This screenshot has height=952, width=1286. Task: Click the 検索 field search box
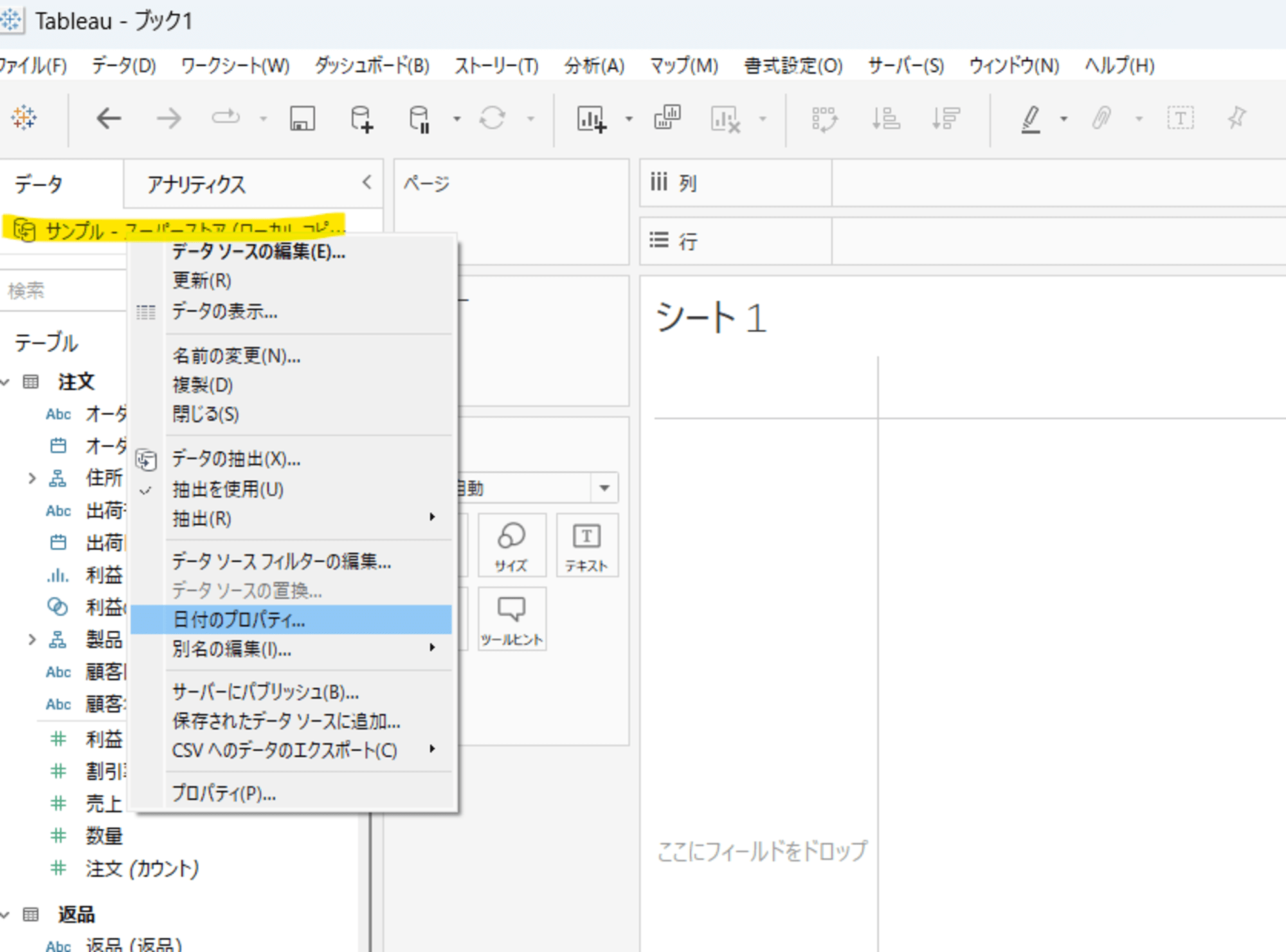pos(63,291)
